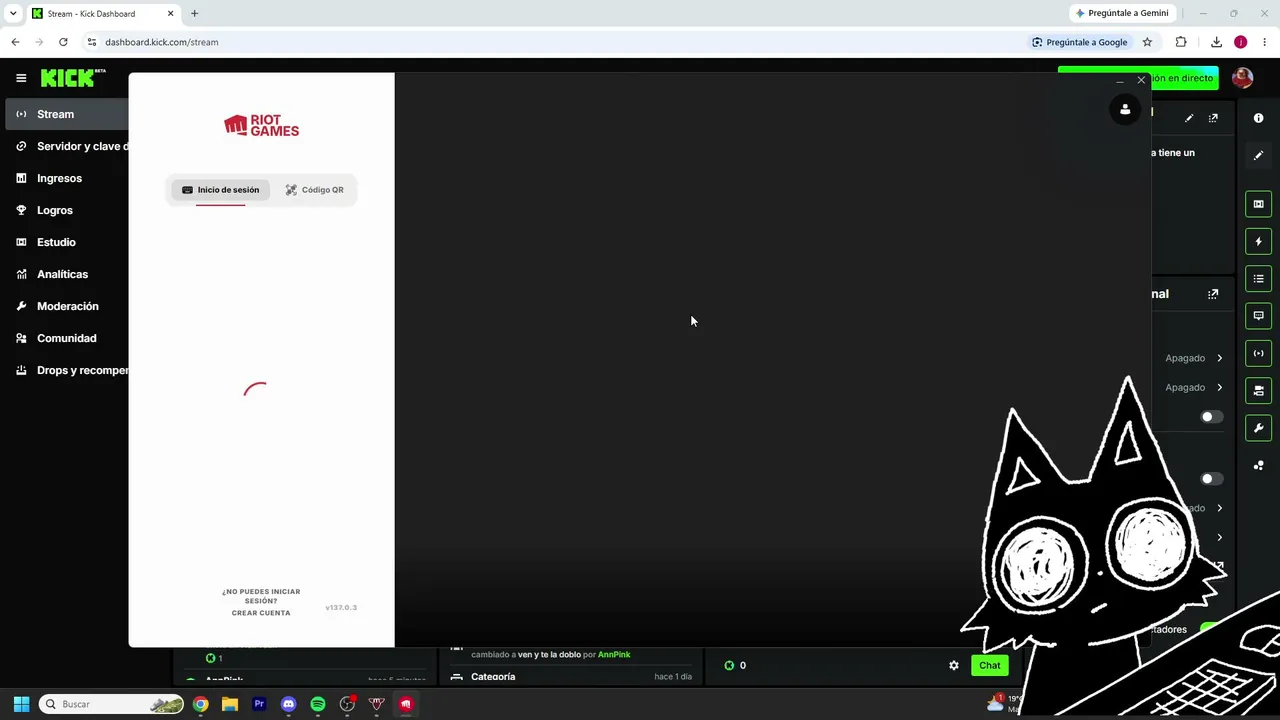Click the green Chat button
1280x720 pixels.
coord(989,665)
